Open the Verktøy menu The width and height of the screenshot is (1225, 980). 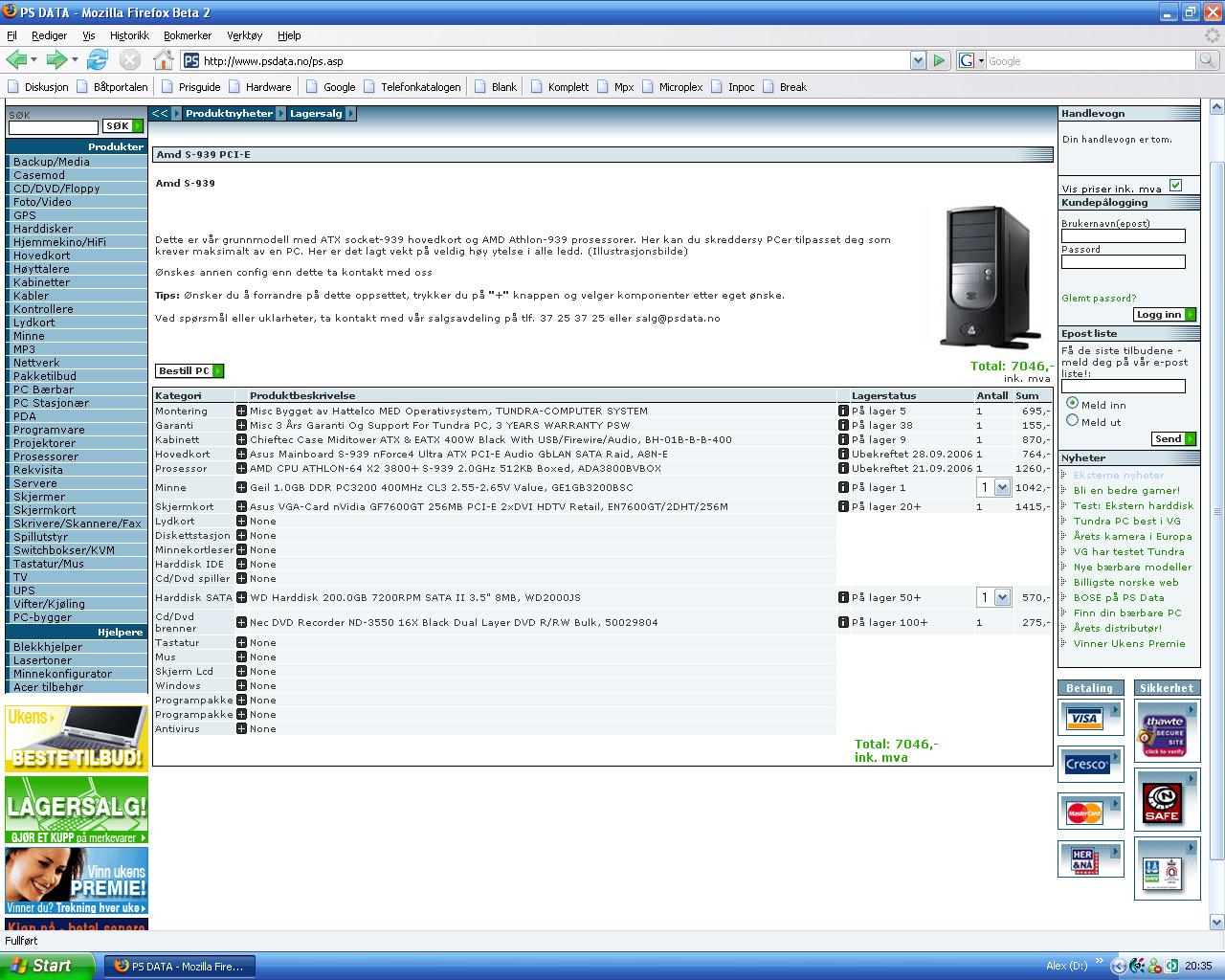click(244, 35)
